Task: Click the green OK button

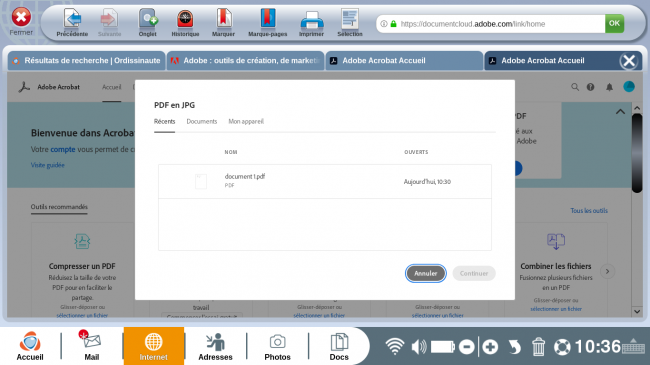Action: click(614, 24)
